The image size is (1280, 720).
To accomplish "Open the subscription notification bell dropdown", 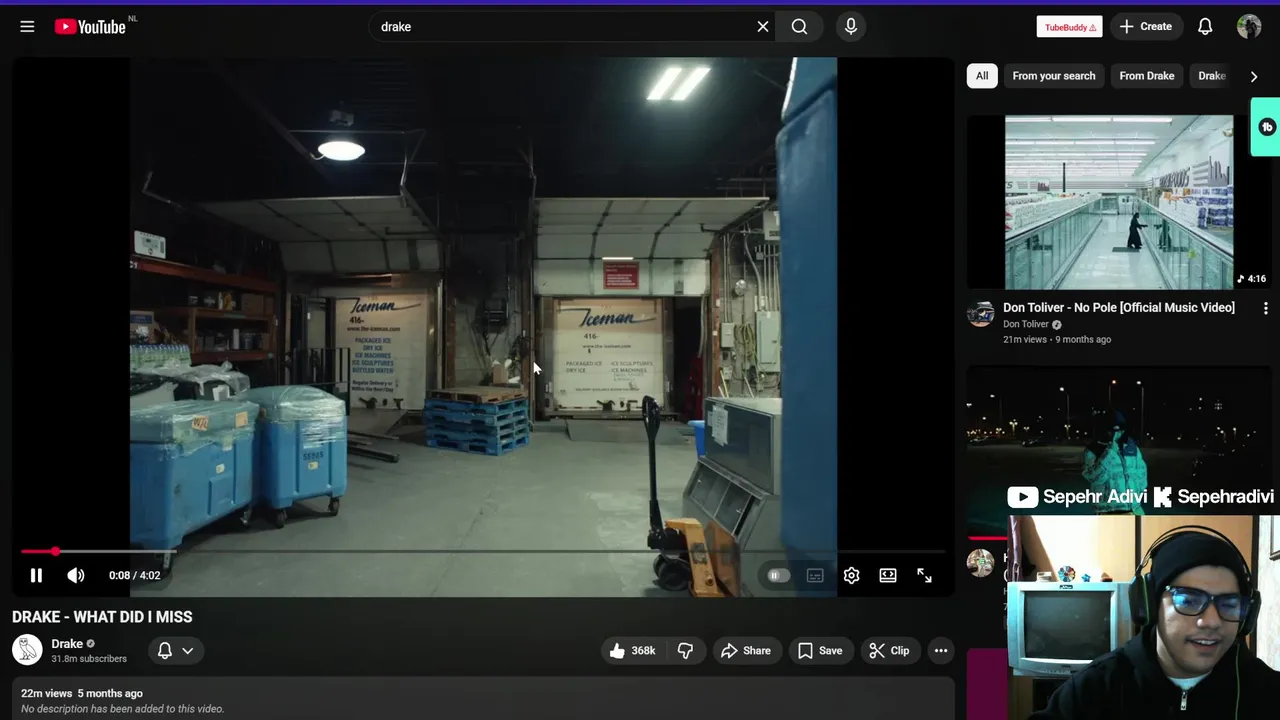I will [176, 650].
